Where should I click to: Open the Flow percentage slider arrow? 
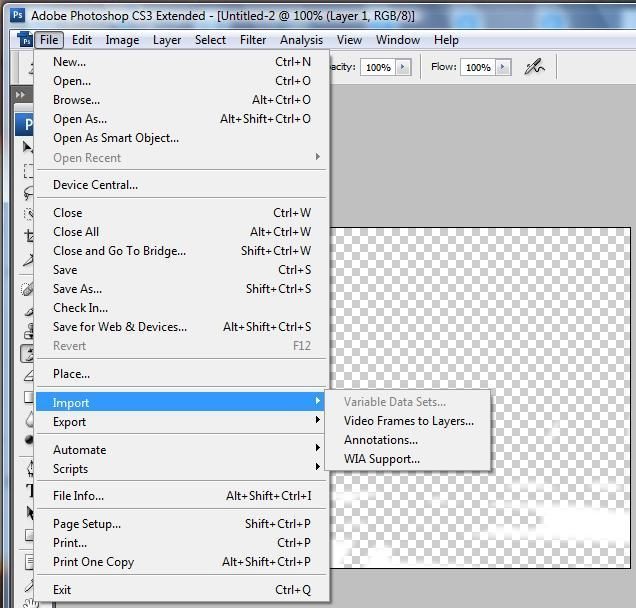click(x=503, y=67)
